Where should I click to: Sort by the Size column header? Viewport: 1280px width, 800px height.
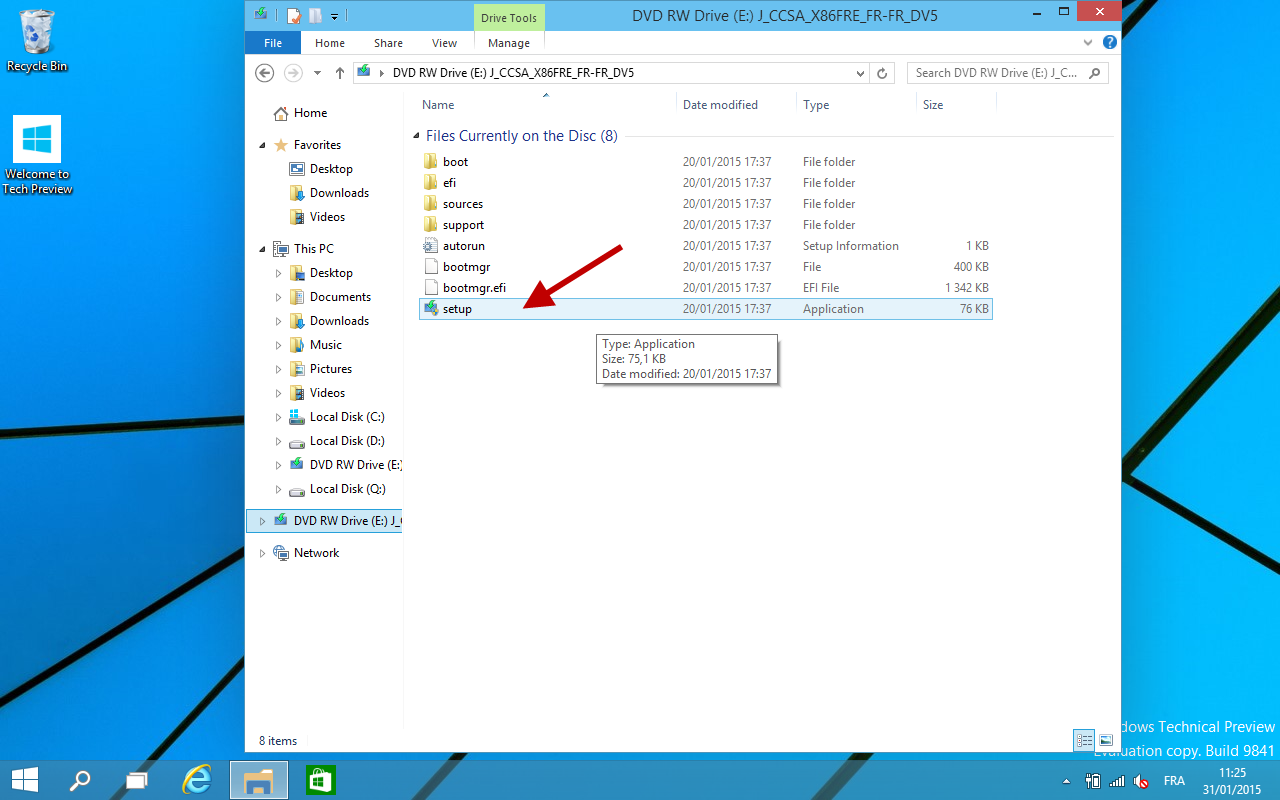[x=933, y=105]
